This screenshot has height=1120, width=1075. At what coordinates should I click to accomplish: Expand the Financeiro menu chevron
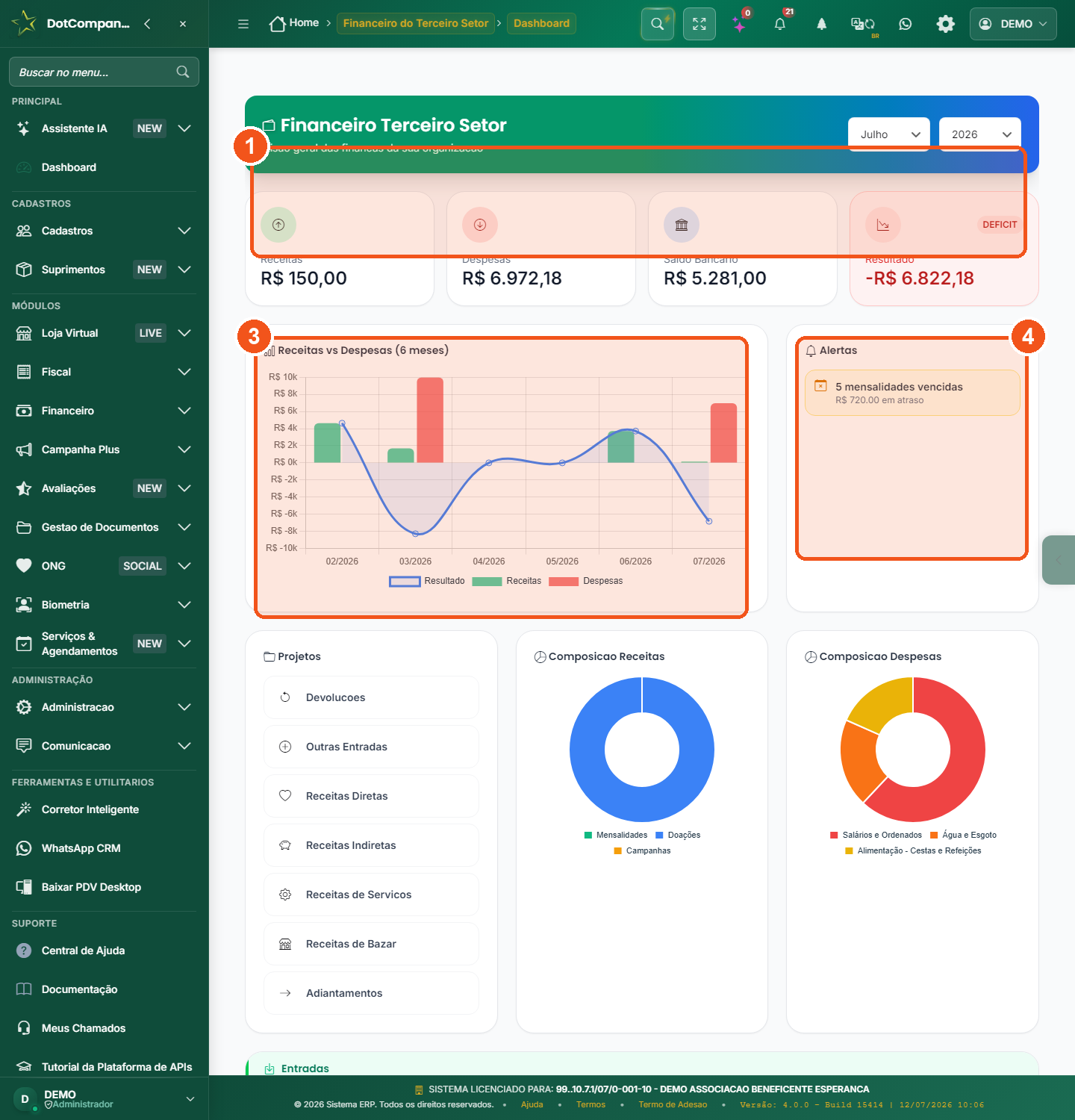tap(184, 411)
